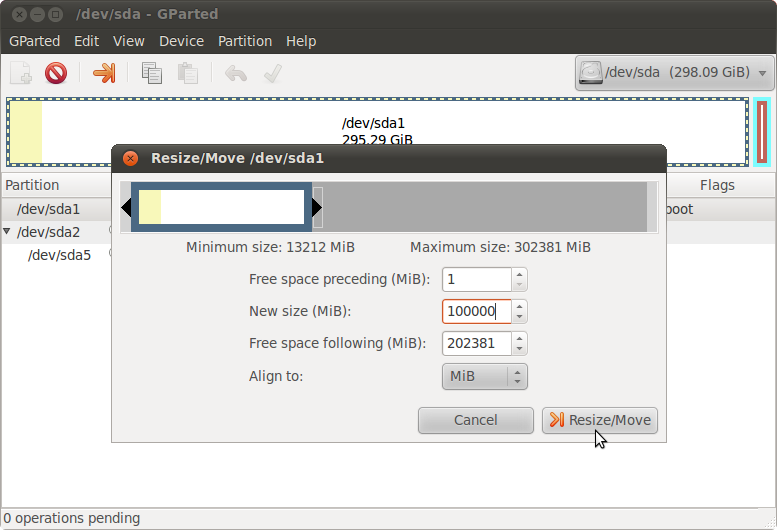Open the Help menu
The image size is (777, 530).
pyautogui.click(x=301, y=41)
